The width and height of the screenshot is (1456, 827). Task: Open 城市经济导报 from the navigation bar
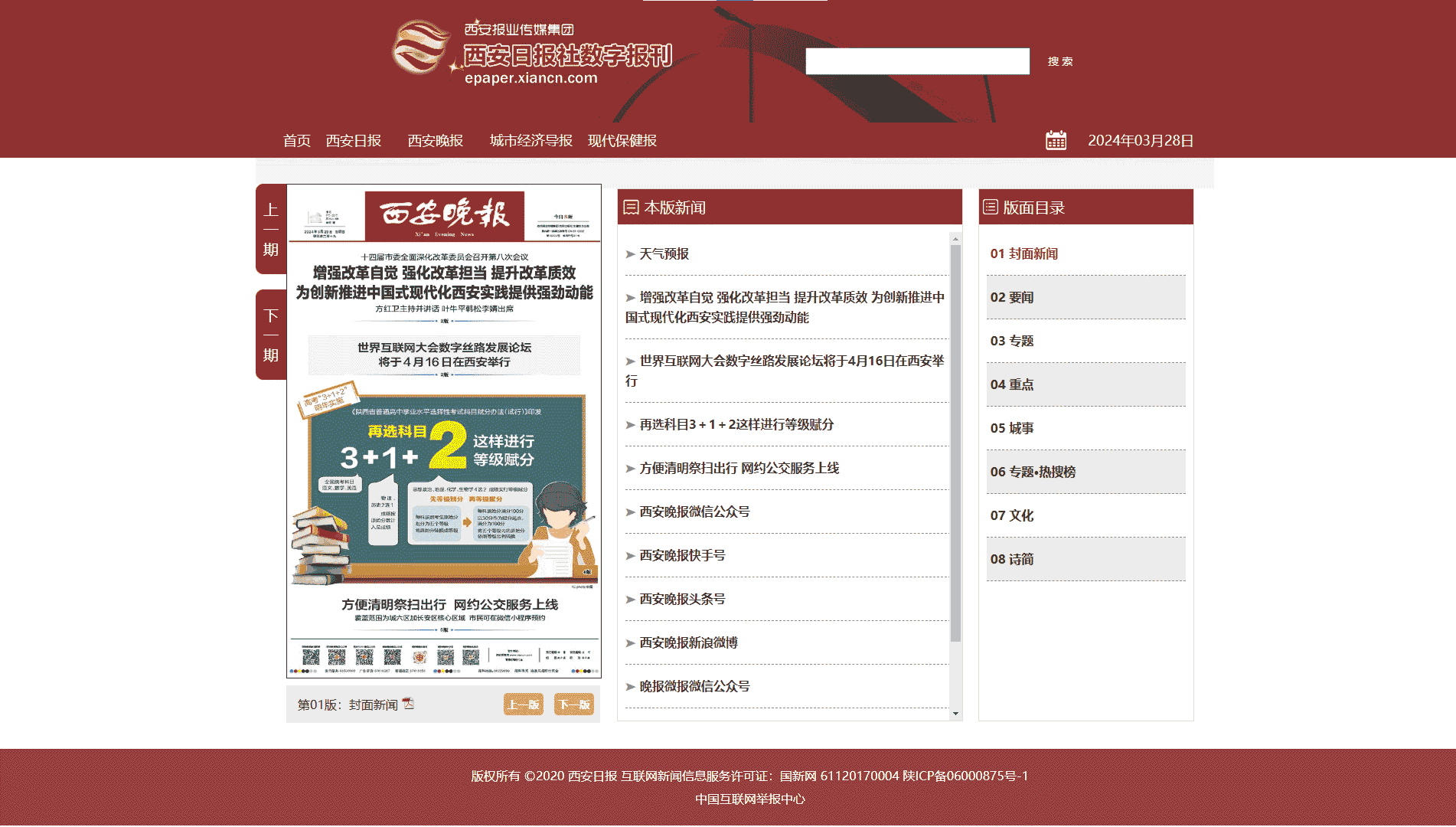(531, 141)
